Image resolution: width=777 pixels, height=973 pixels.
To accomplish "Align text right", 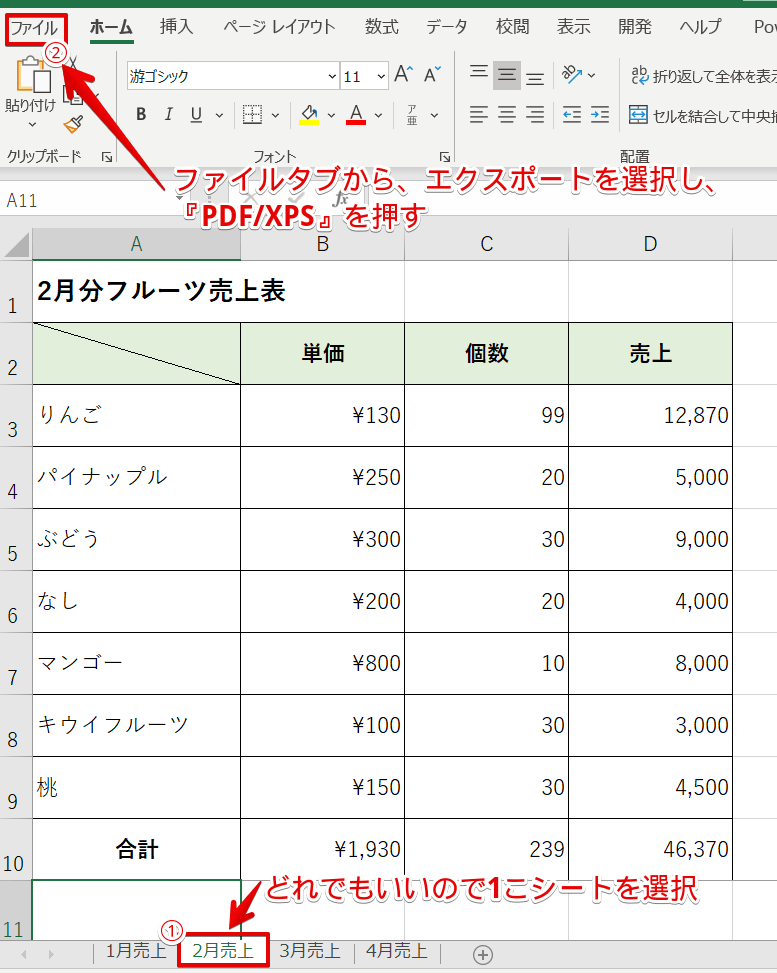I will [x=535, y=115].
